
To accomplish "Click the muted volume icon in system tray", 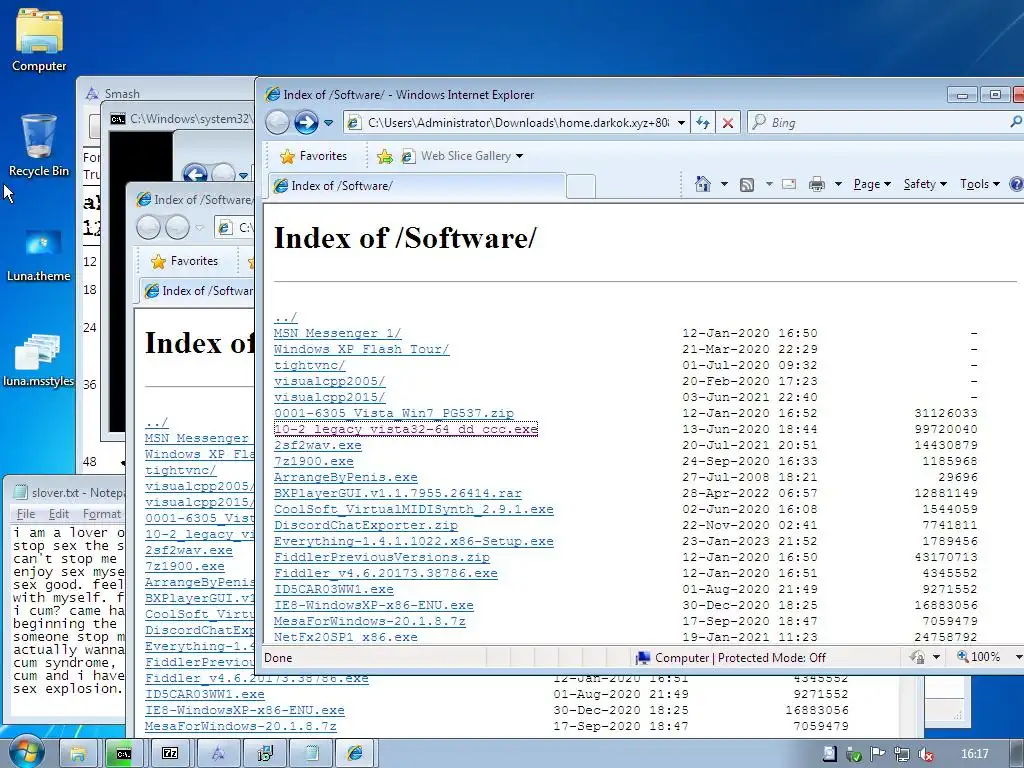I will tap(925, 754).
